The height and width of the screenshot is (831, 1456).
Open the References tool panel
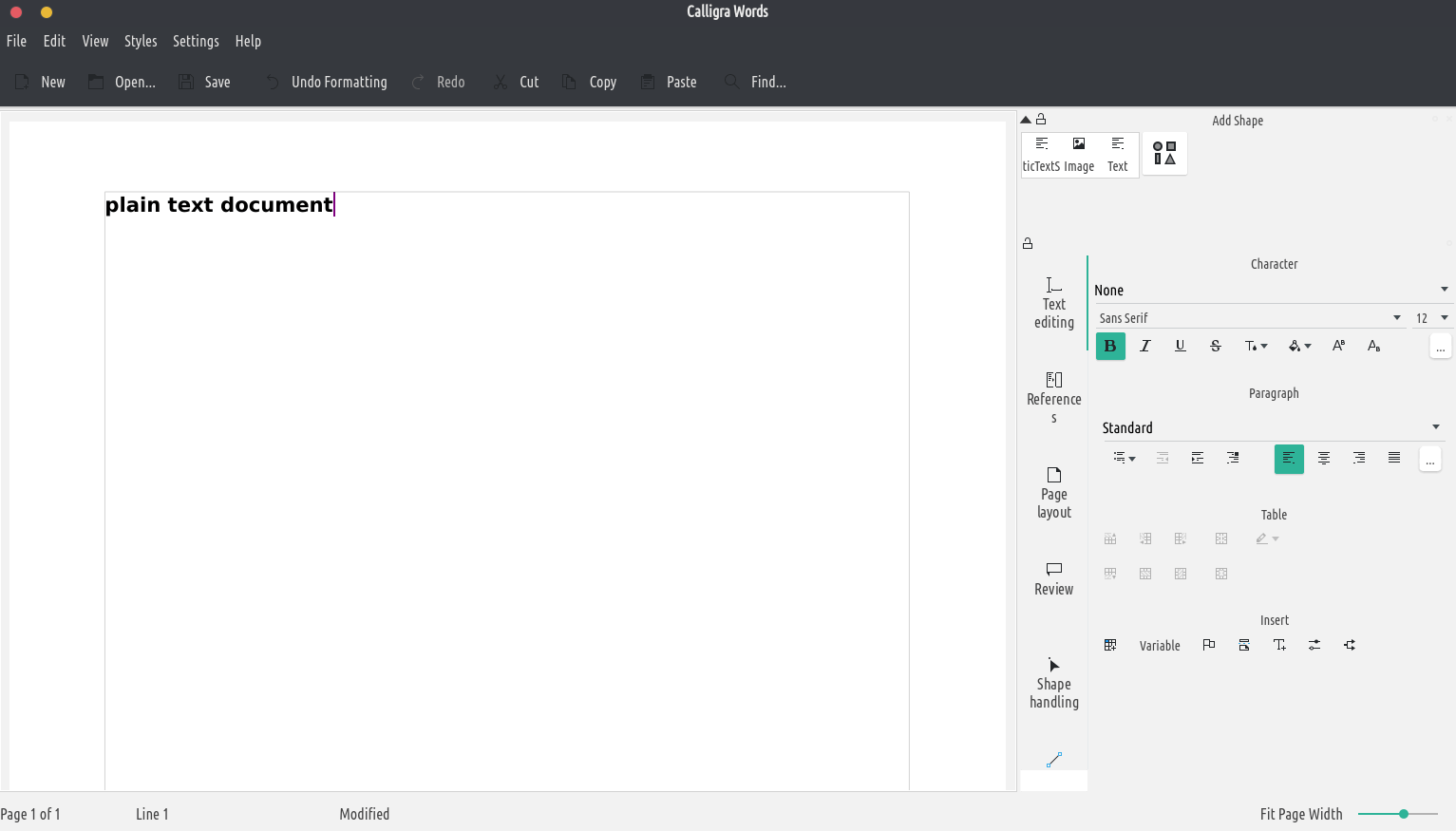(x=1053, y=397)
